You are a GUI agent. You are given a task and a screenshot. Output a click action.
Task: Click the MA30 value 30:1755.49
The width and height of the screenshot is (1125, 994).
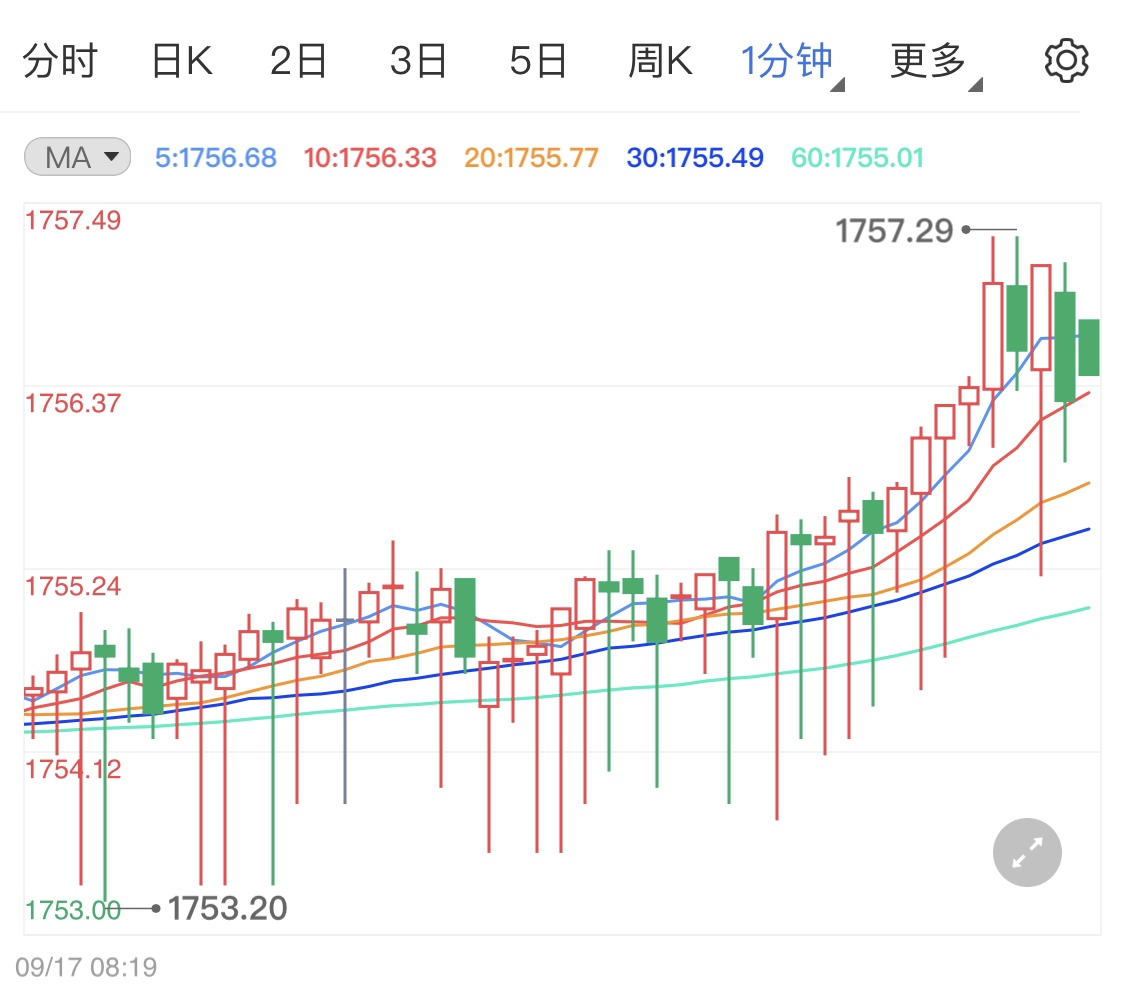(x=695, y=157)
